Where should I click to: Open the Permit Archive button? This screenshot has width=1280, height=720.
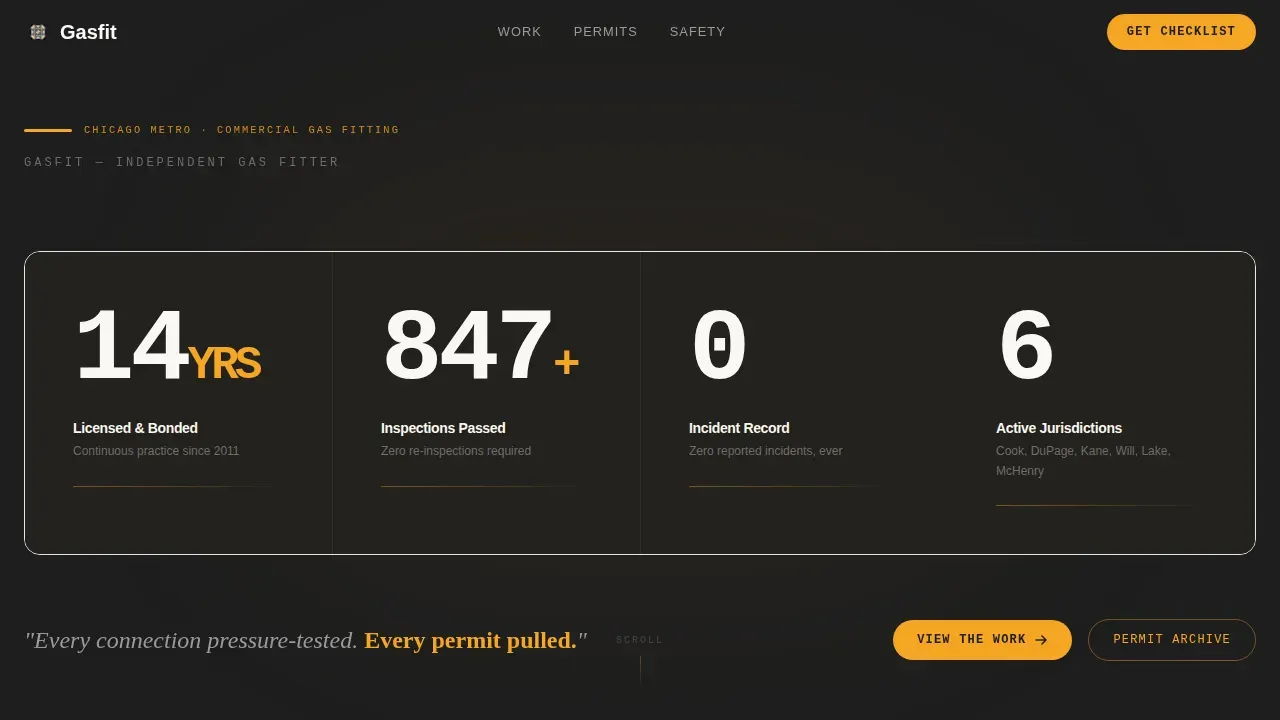coord(1172,640)
